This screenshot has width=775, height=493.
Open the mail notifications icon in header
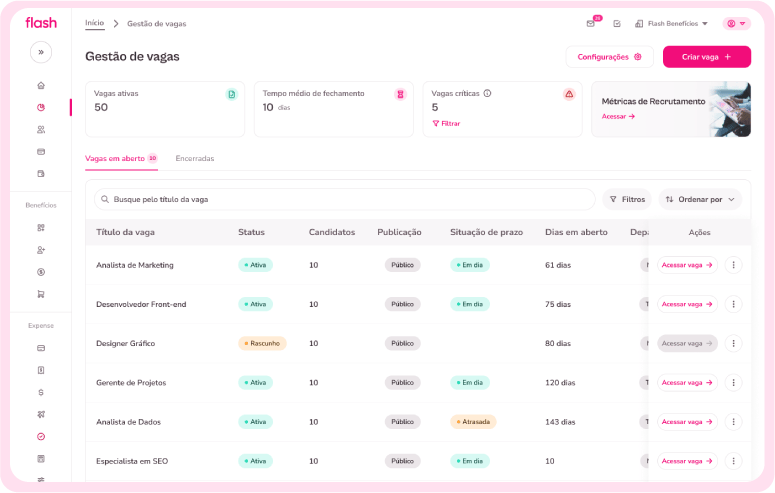[x=591, y=23]
